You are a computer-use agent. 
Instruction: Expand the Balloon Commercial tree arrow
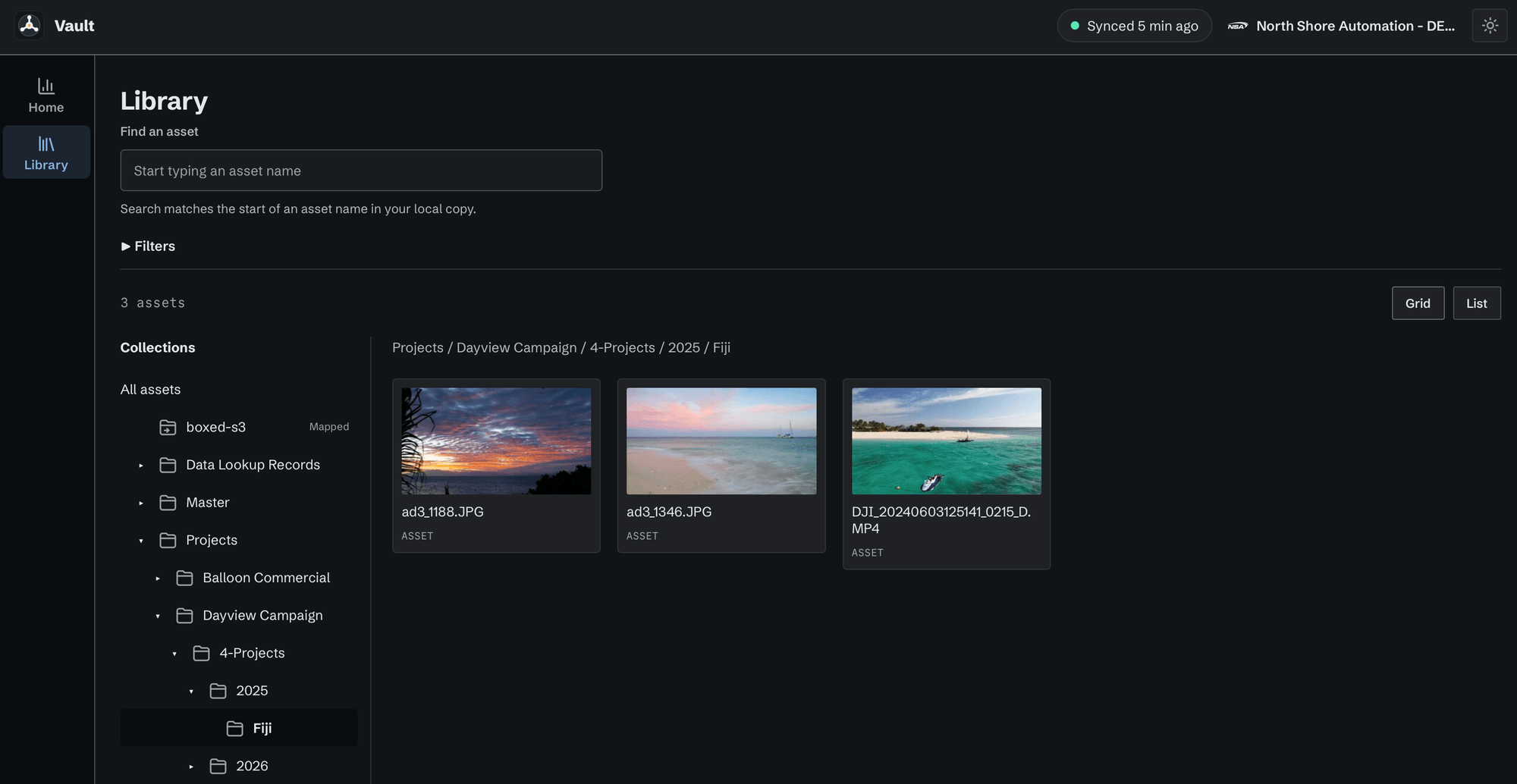[158, 579]
